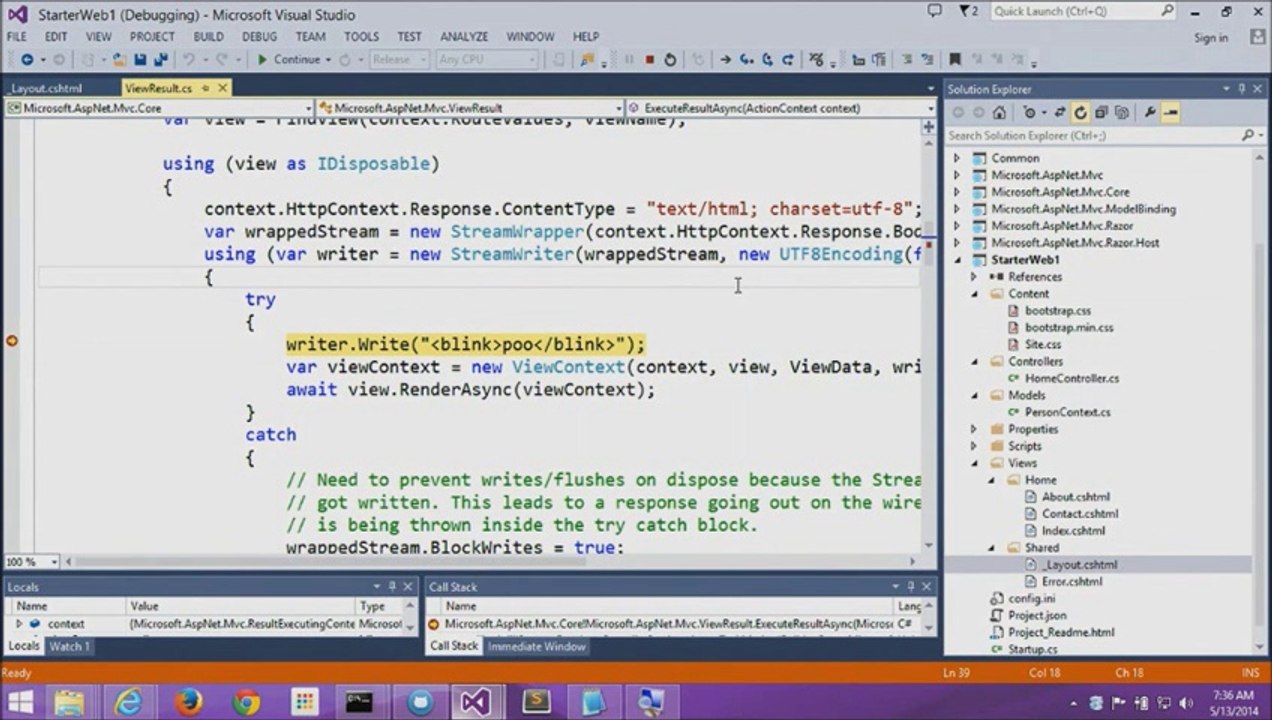The image size is (1272, 720).
Task: Open notifications flag showing 2
Action: (x=967, y=11)
